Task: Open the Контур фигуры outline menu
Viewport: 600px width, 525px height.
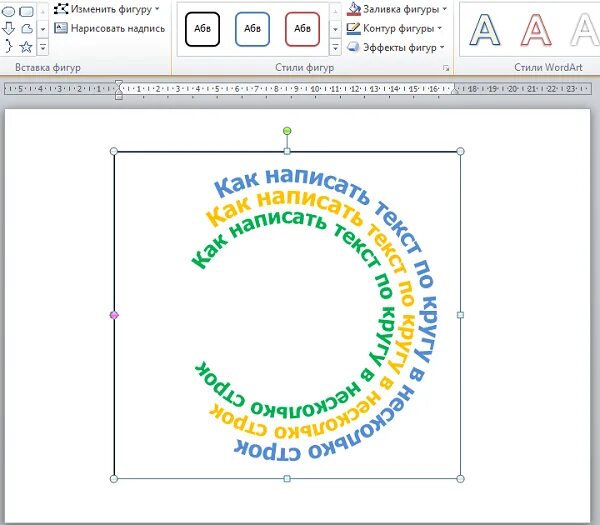Action: [x=395, y=28]
